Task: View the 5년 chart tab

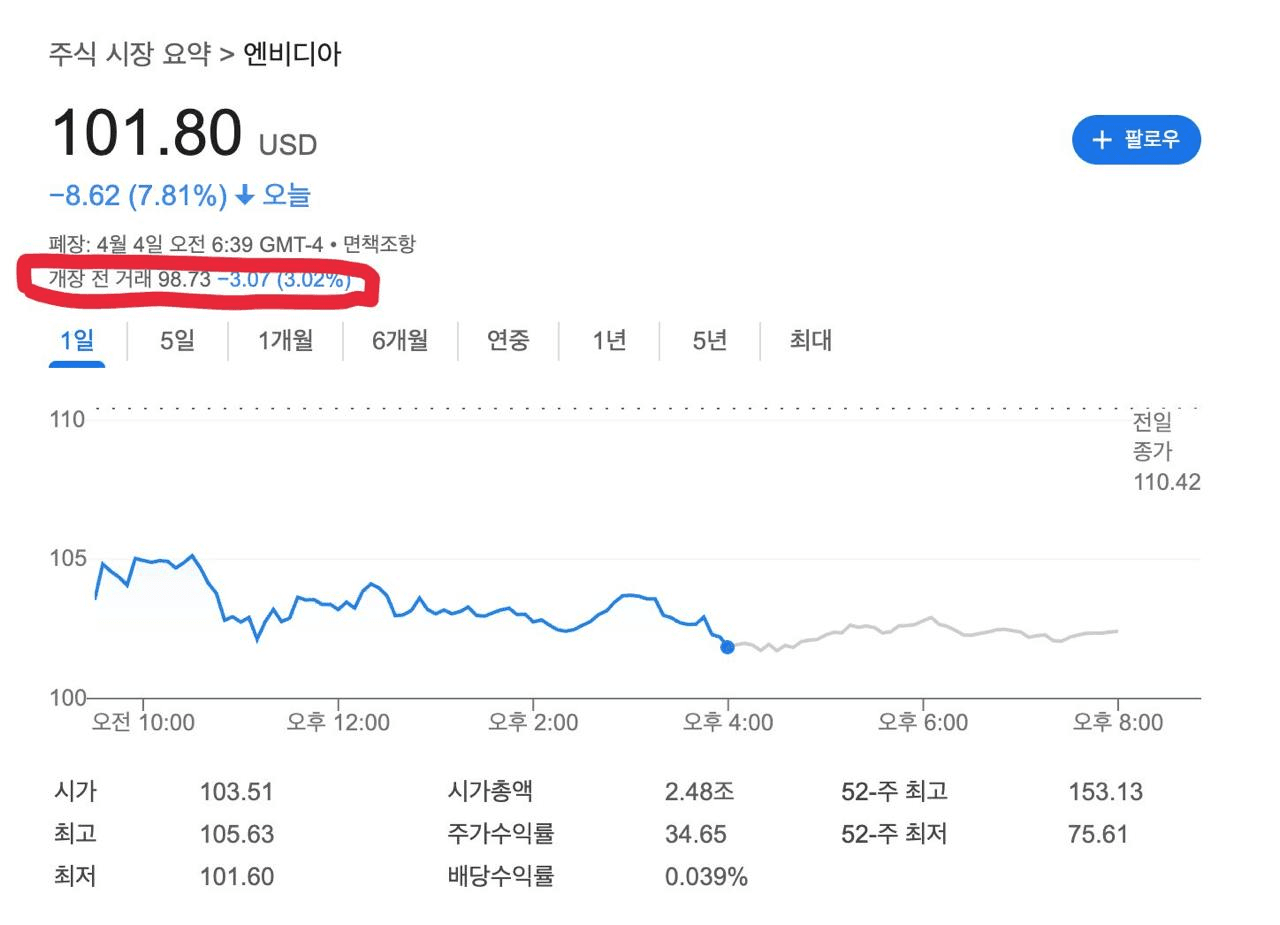Action: (710, 341)
